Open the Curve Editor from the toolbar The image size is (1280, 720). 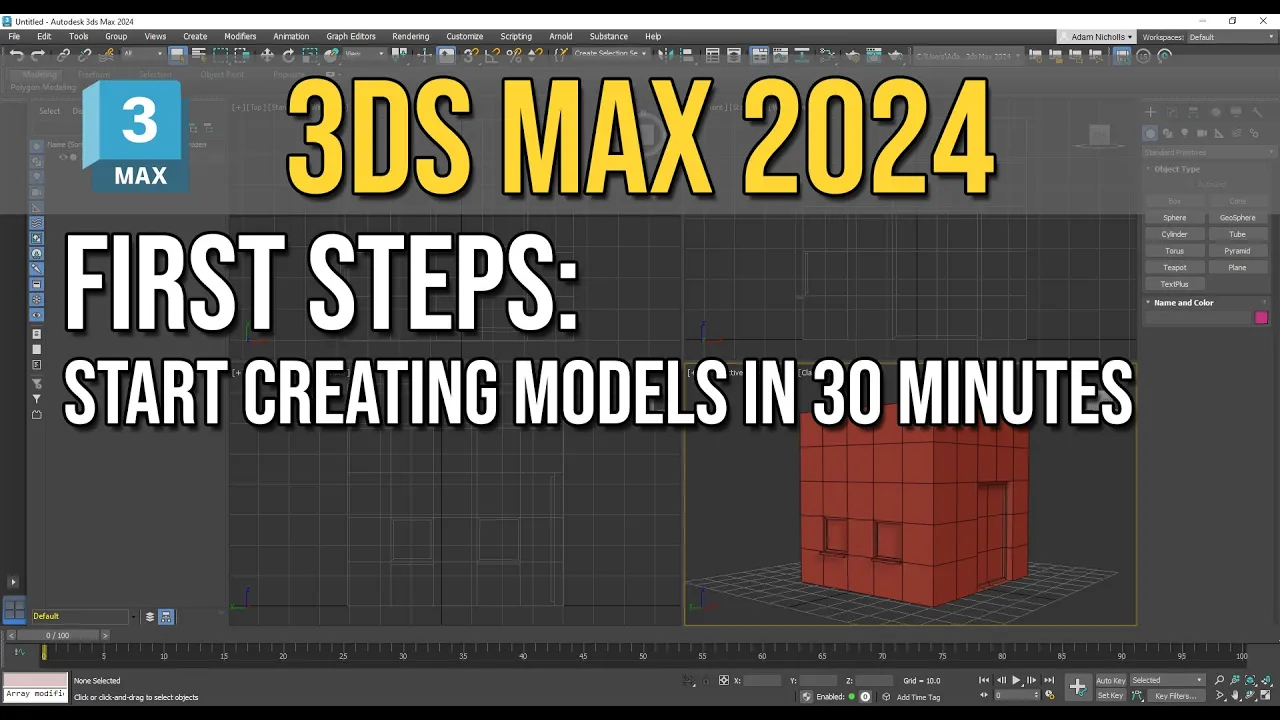coord(781,55)
